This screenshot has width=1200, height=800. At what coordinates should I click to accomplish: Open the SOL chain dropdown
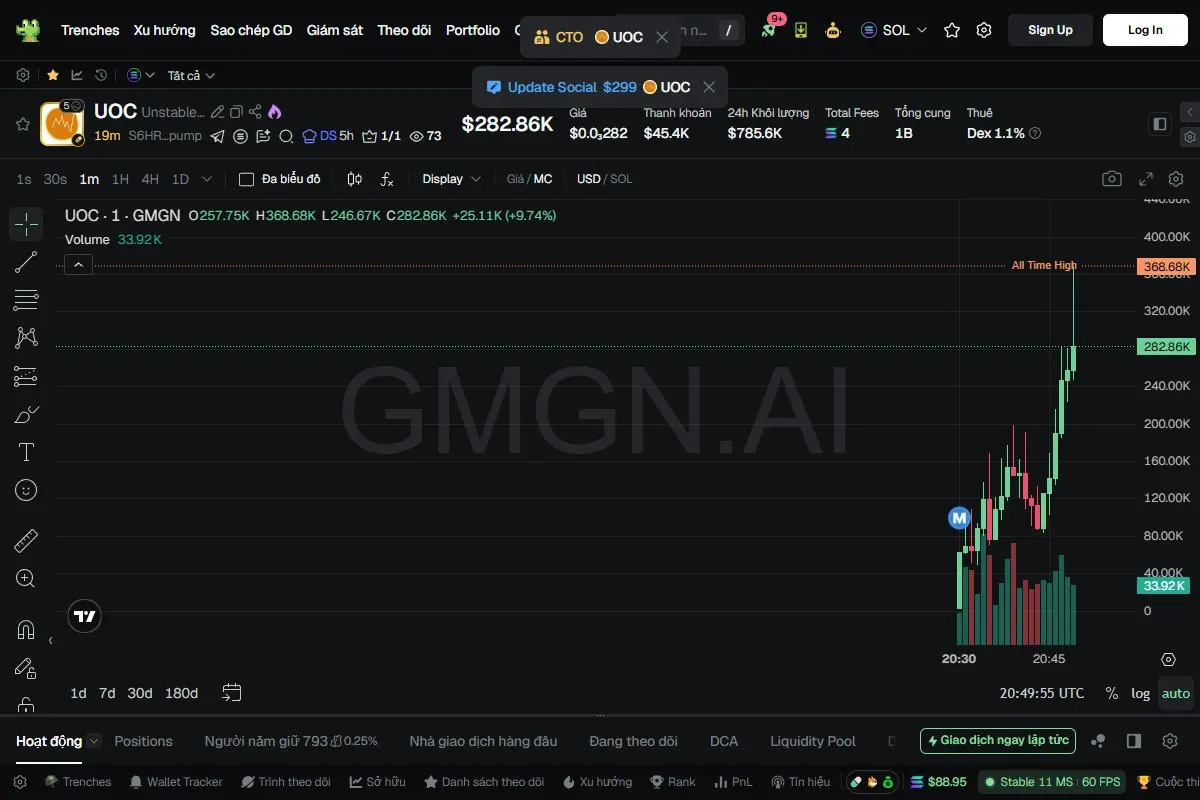tap(894, 30)
